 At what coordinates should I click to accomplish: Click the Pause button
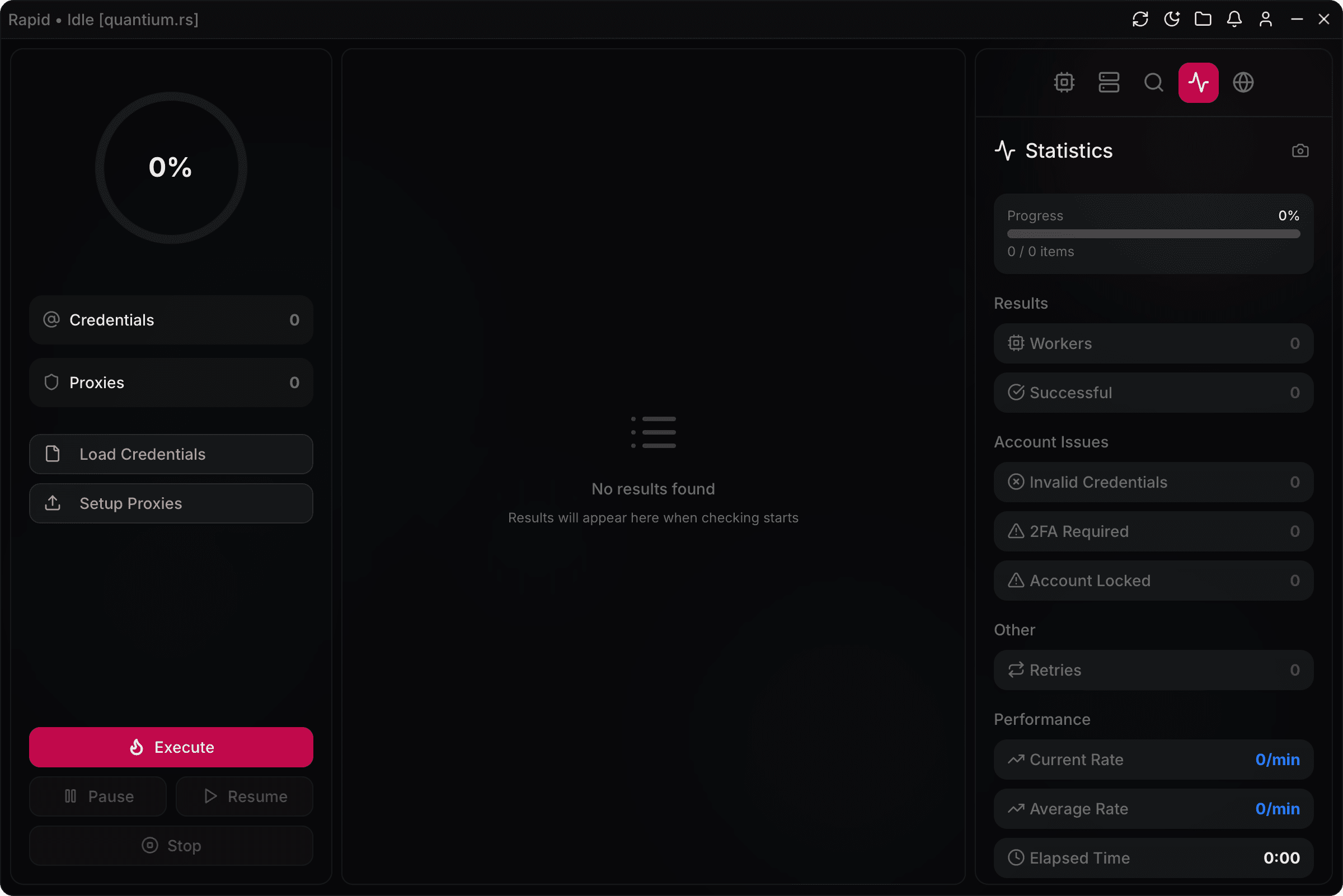98,796
